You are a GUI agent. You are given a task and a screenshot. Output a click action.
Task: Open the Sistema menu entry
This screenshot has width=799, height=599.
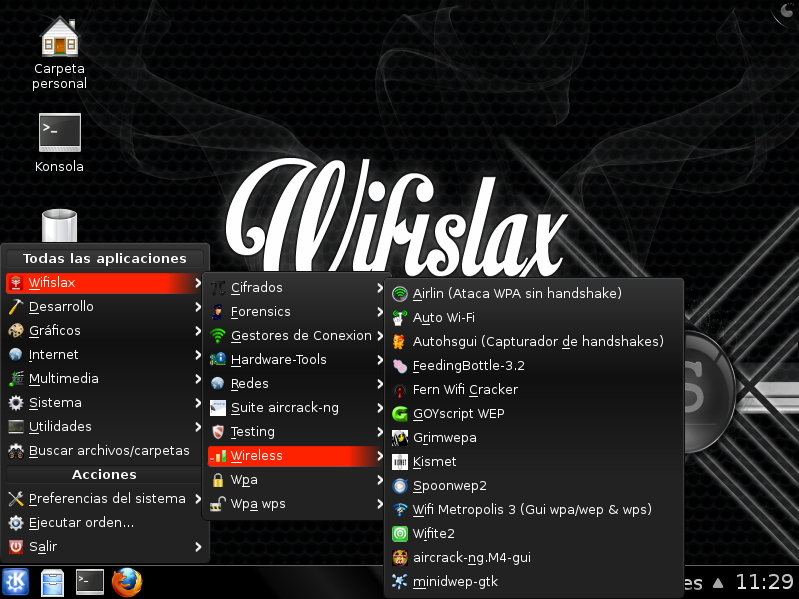[104, 402]
